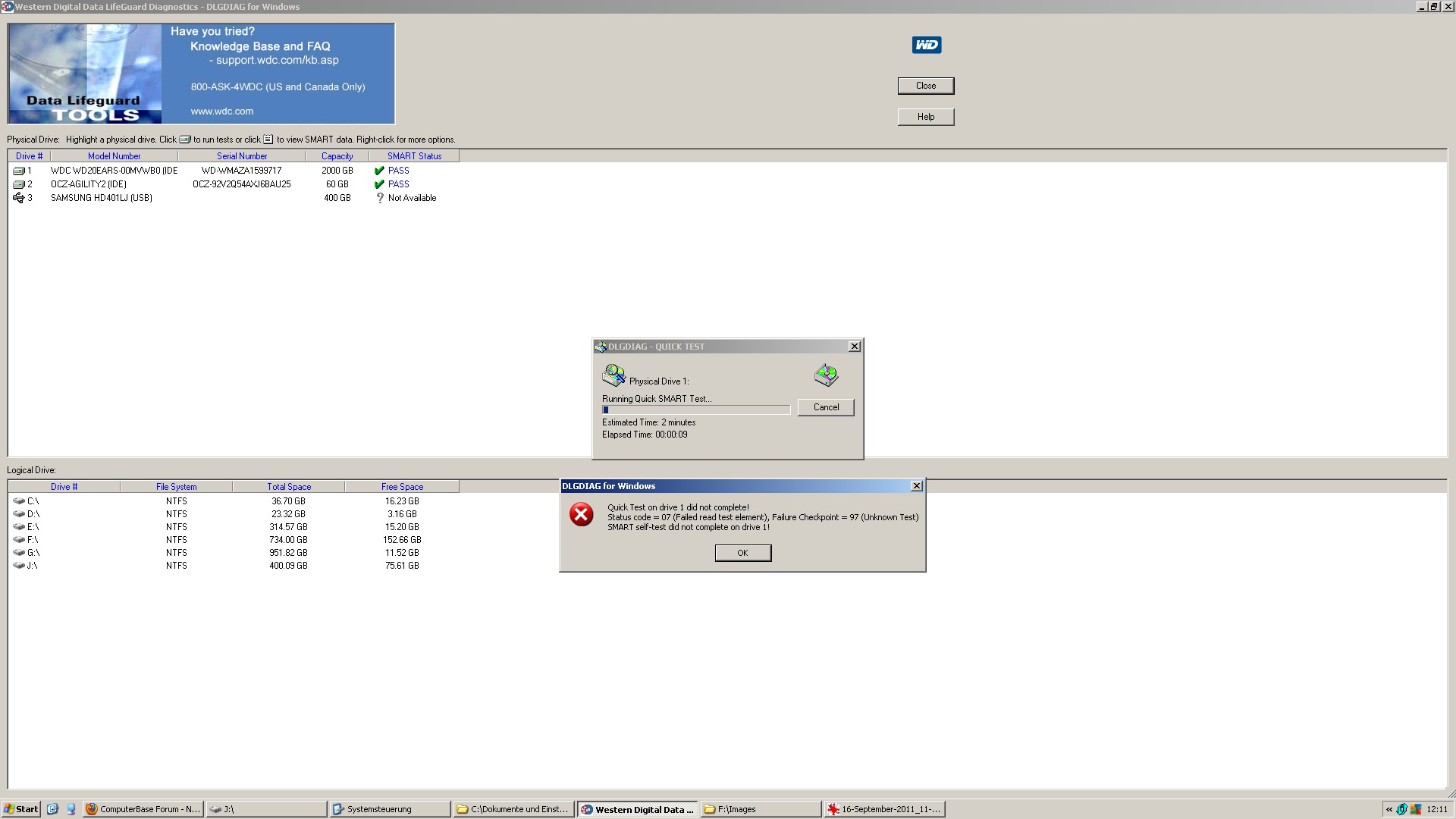Sort logical drives by Total Space
This screenshot has width=1456, height=819.
coord(289,487)
